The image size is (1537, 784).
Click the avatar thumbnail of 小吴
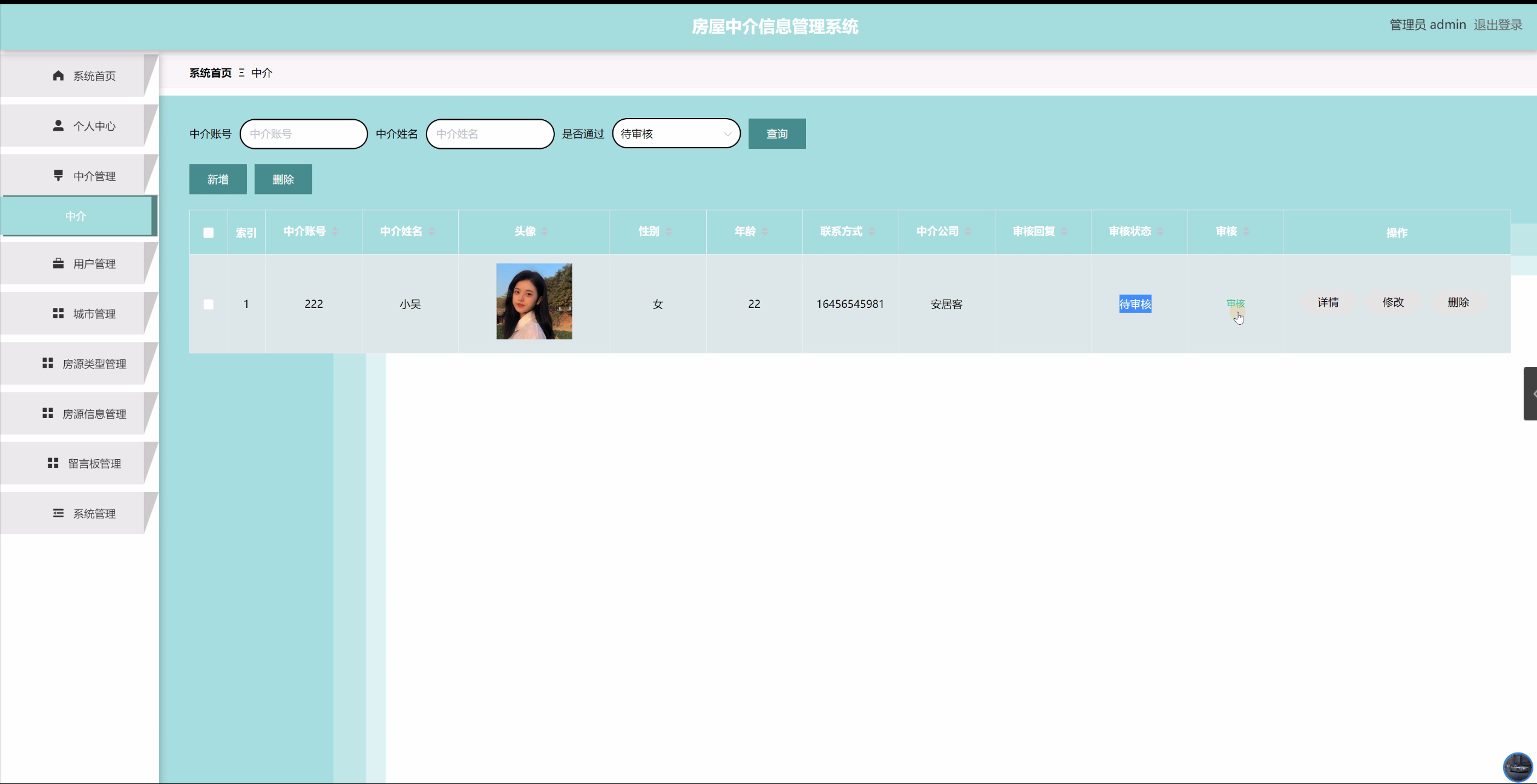click(534, 301)
